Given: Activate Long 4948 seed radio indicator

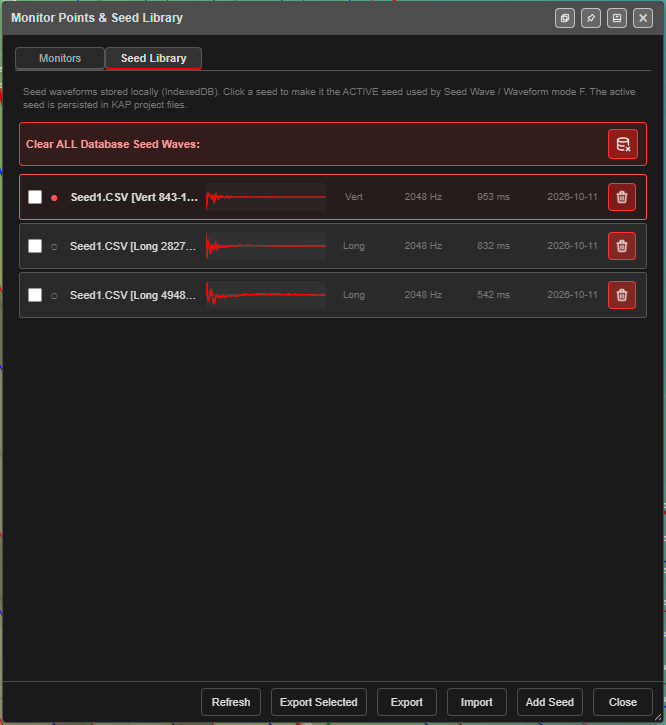Looking at the screenshot, I should [x=54, y=296].
